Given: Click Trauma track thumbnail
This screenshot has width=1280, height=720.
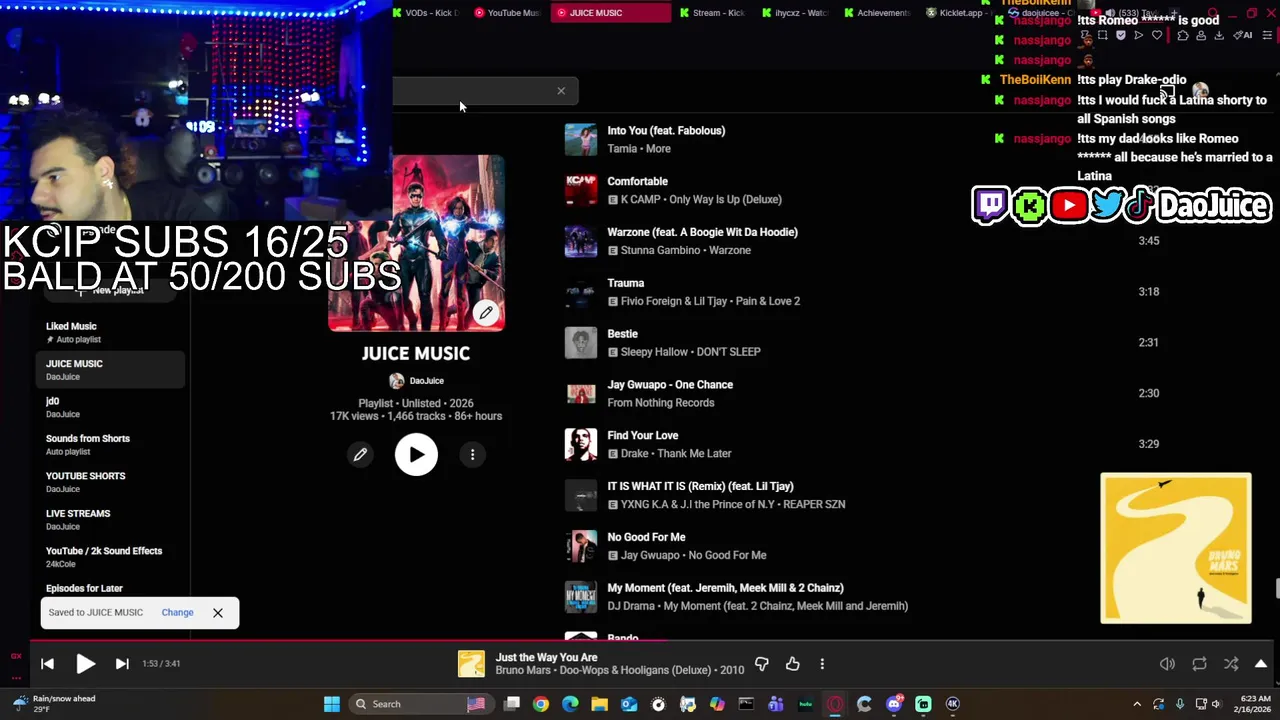Looking at the screenshot, I should (581, 292).
